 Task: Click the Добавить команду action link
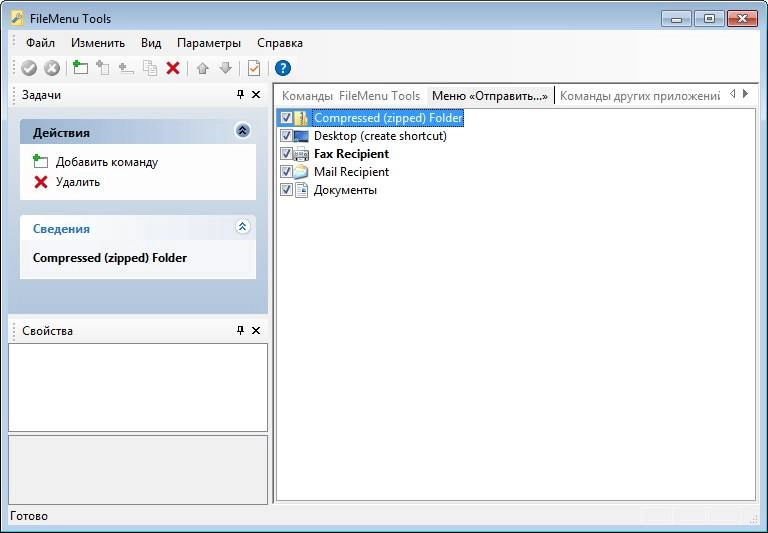click(x=107, y=162)
